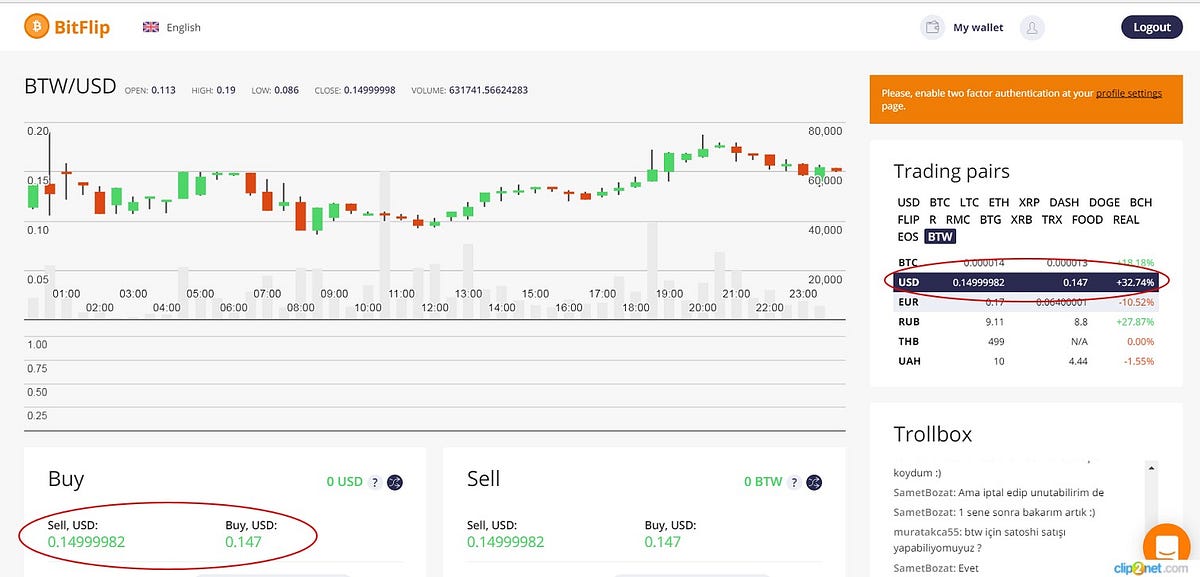Select the XRP trading pair tab
Image resolution: width=1200 pixels, height=577 pixels.
[x=1029, y=202]
